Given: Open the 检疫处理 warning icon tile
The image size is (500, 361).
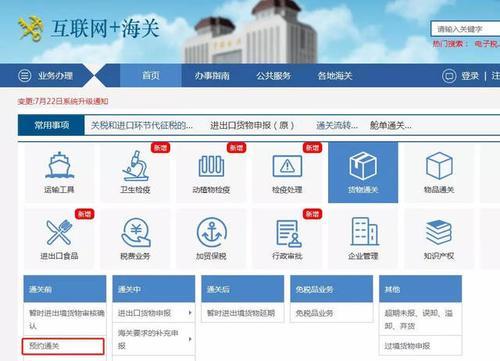Looking at the screenshot, I should tap(287, 172).
